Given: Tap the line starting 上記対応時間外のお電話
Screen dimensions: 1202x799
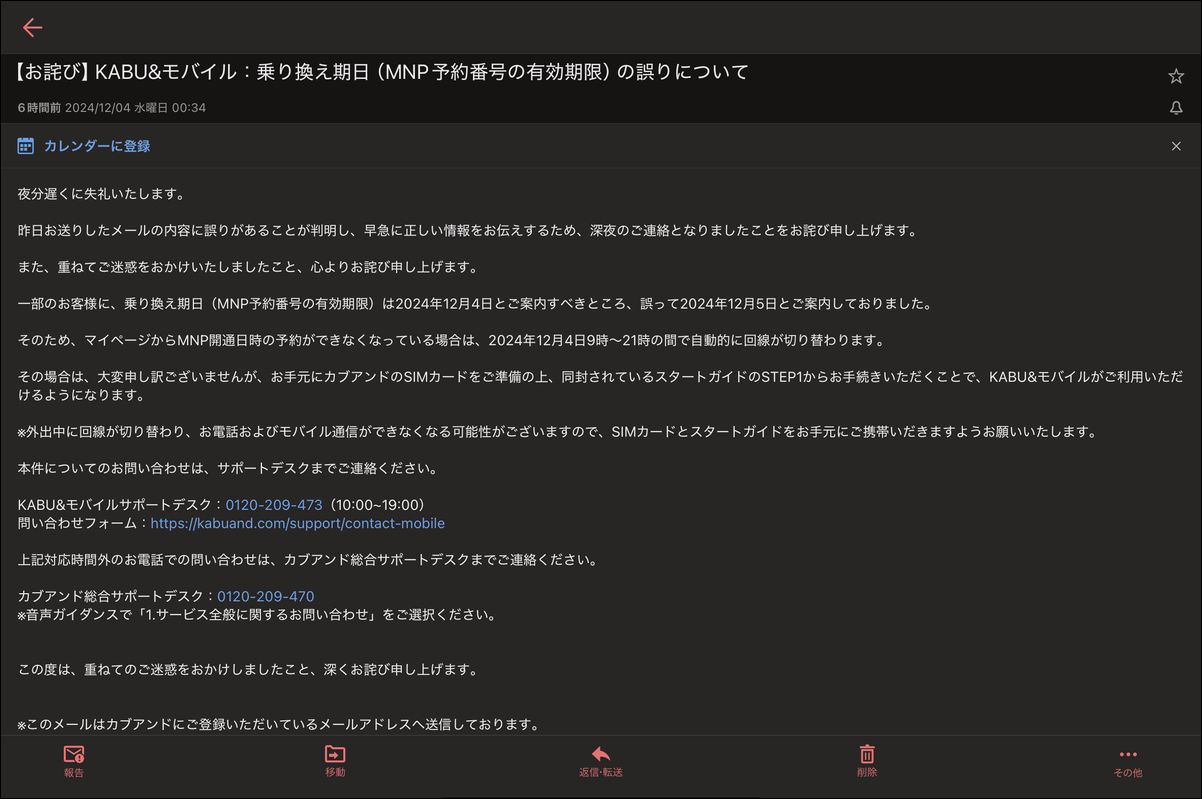Looking at the screenshot, I should tap(307, 560).
